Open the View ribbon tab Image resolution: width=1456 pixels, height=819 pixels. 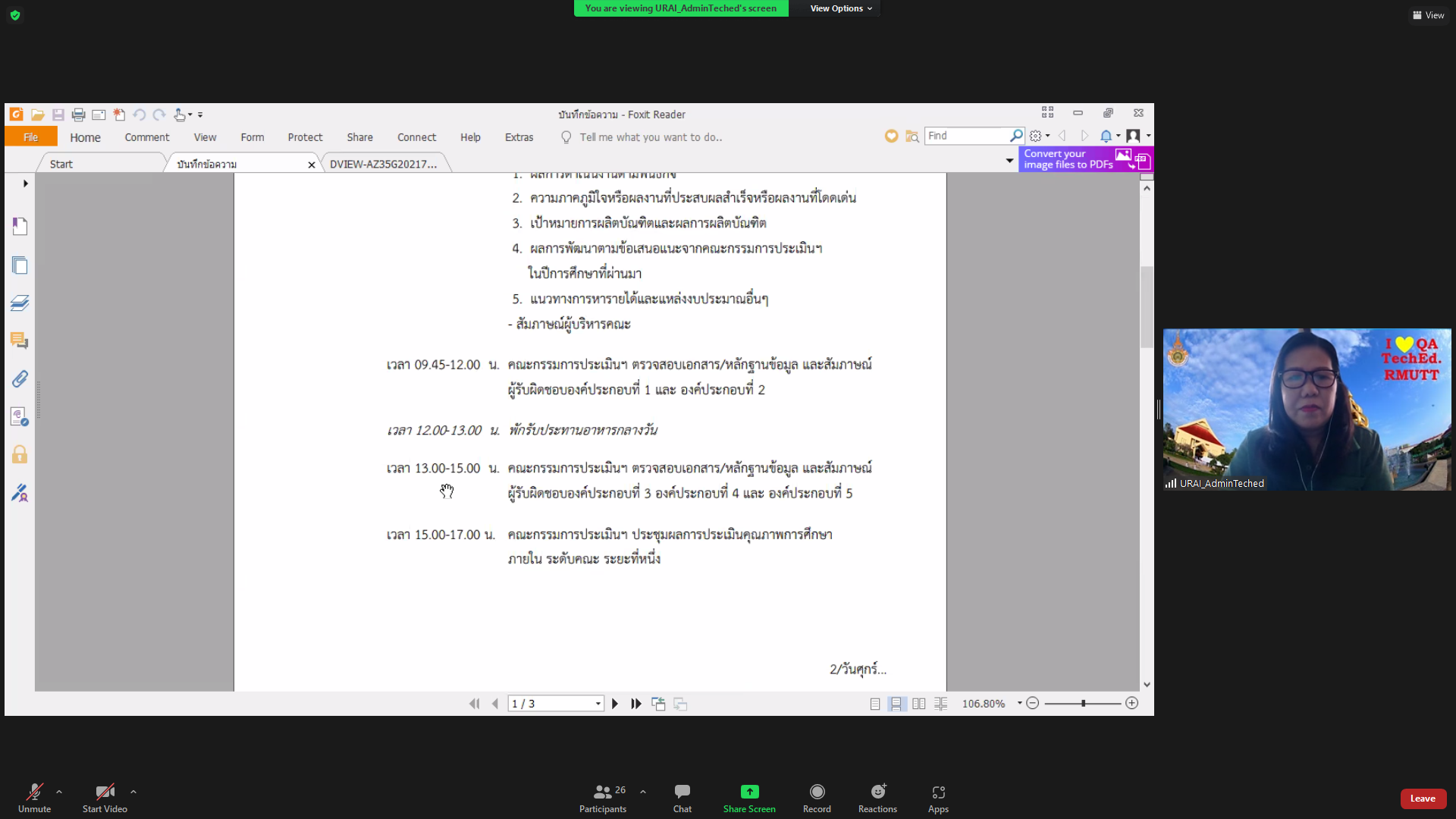[x=205, y=137]
